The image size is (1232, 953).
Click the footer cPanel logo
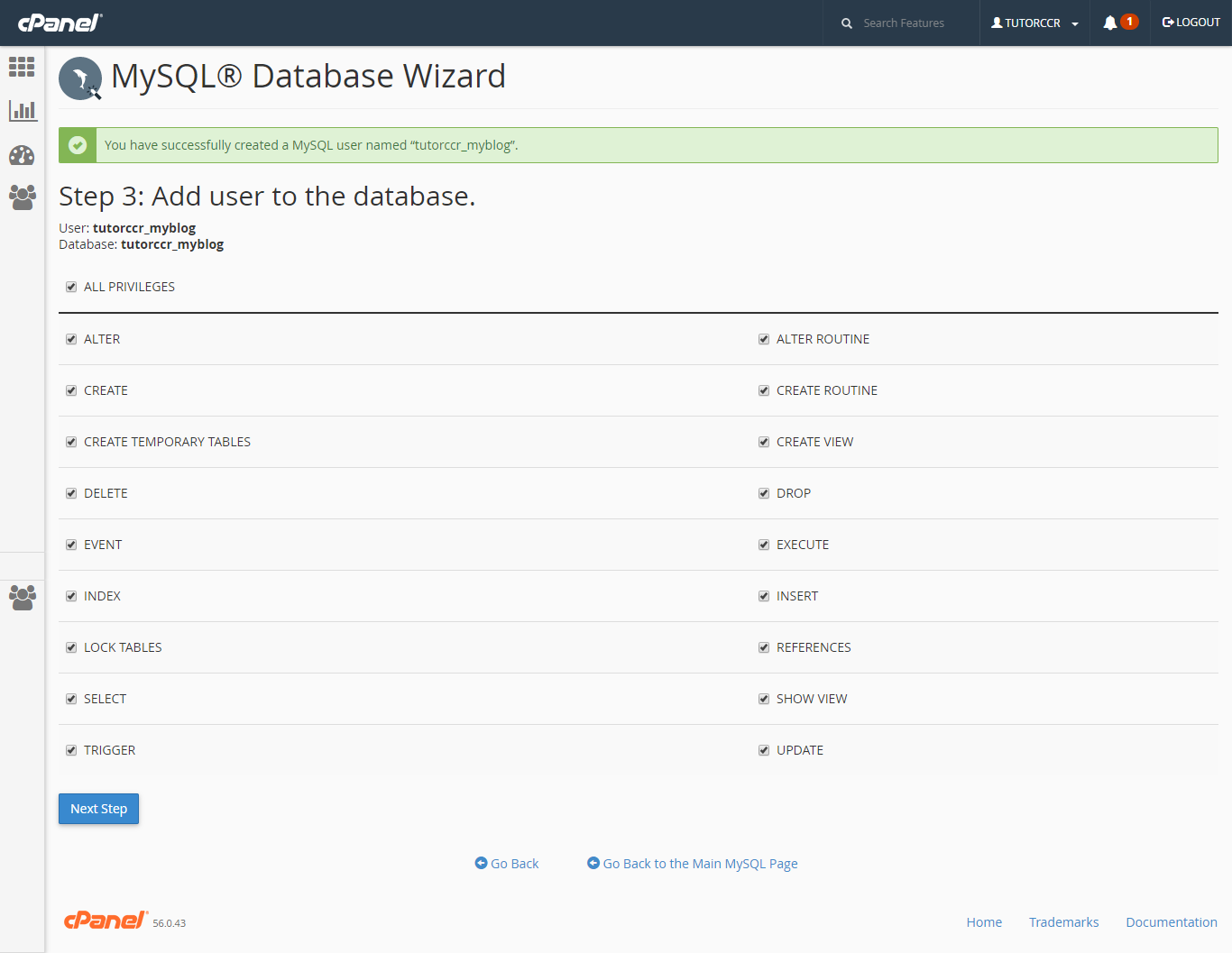(106, 920)
